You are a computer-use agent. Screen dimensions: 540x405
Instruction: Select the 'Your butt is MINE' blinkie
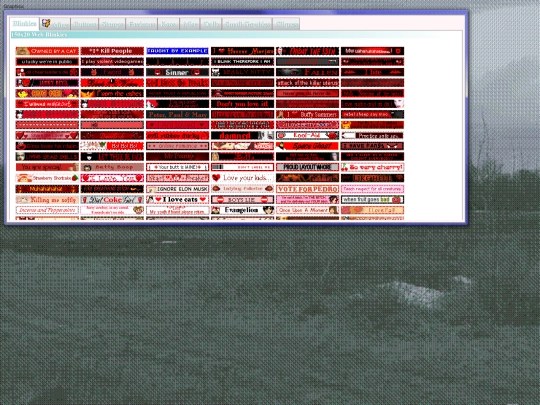(177, 167)
